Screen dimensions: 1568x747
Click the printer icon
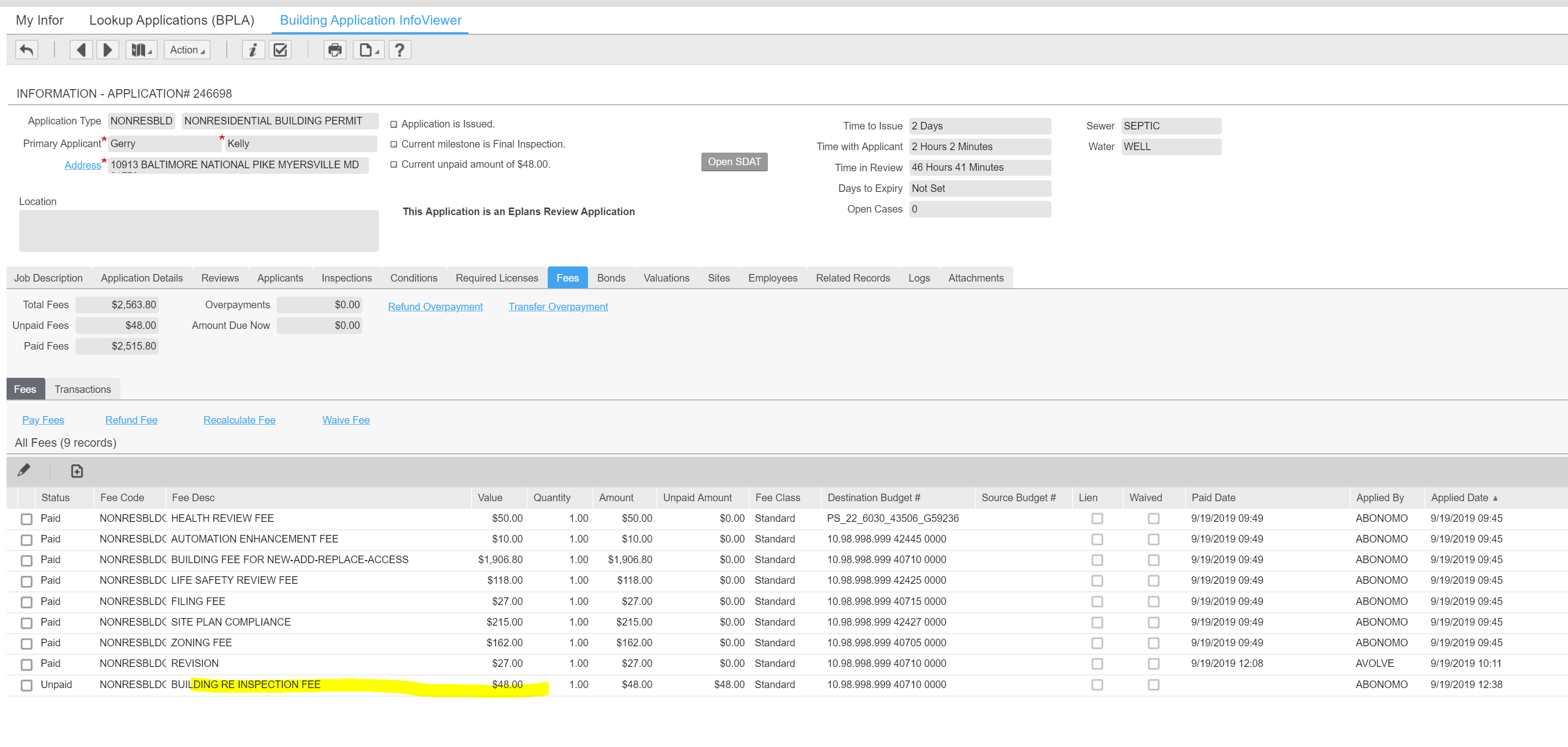[x=334, y=50]
